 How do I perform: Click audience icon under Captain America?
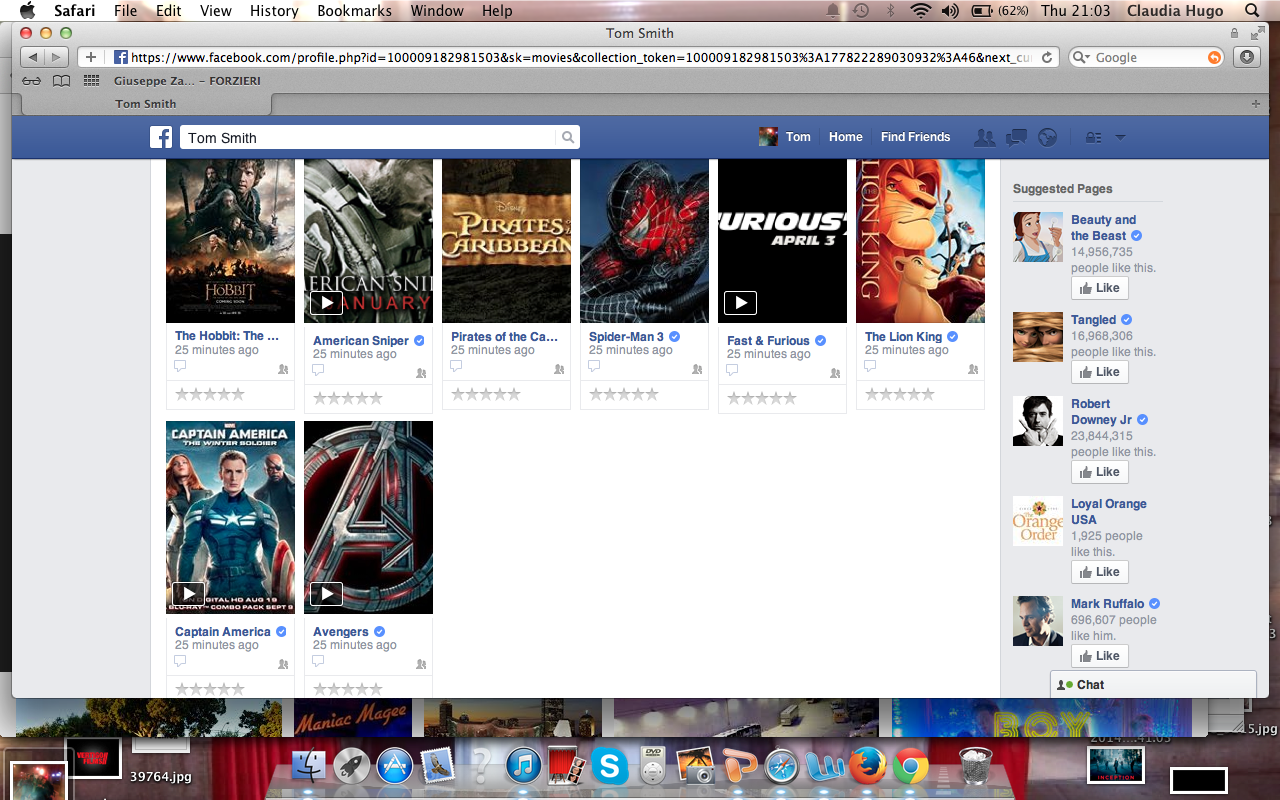(x=283, y=664)
